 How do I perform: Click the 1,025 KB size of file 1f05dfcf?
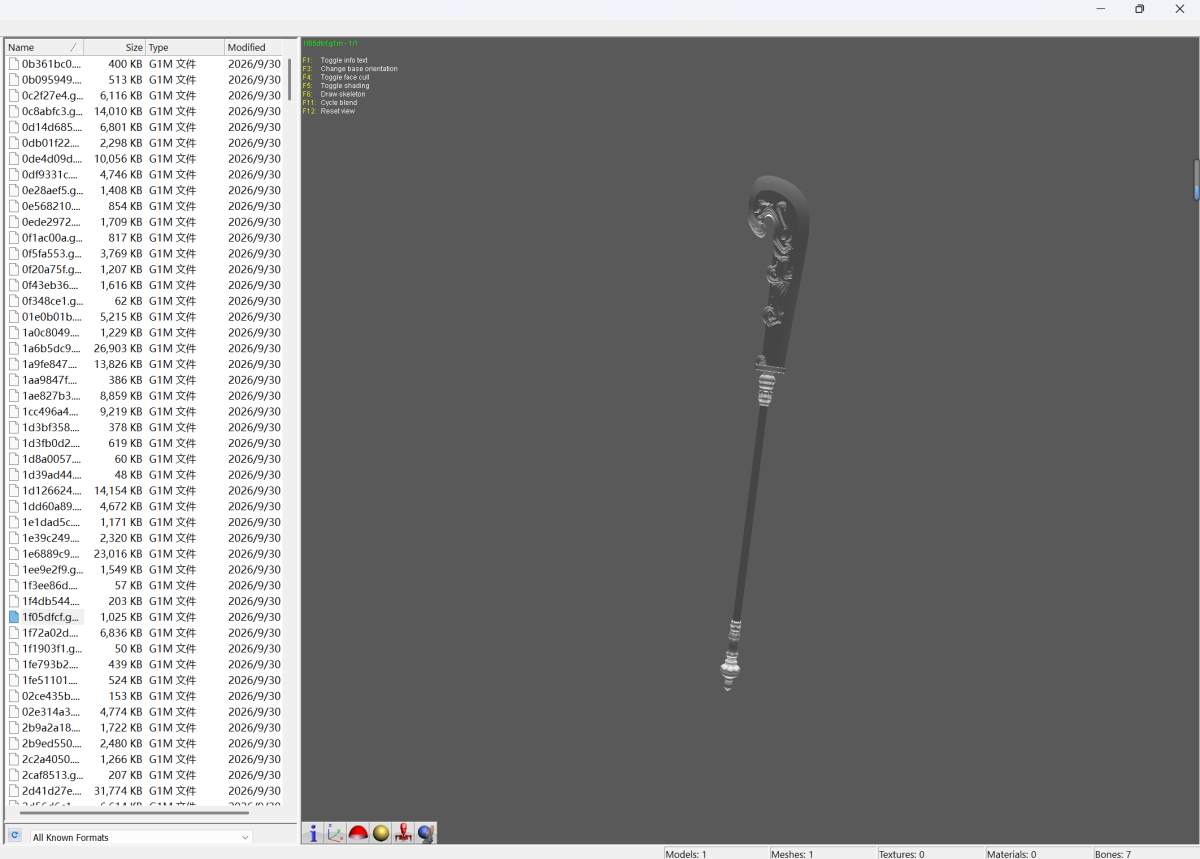tap(121, 617)
